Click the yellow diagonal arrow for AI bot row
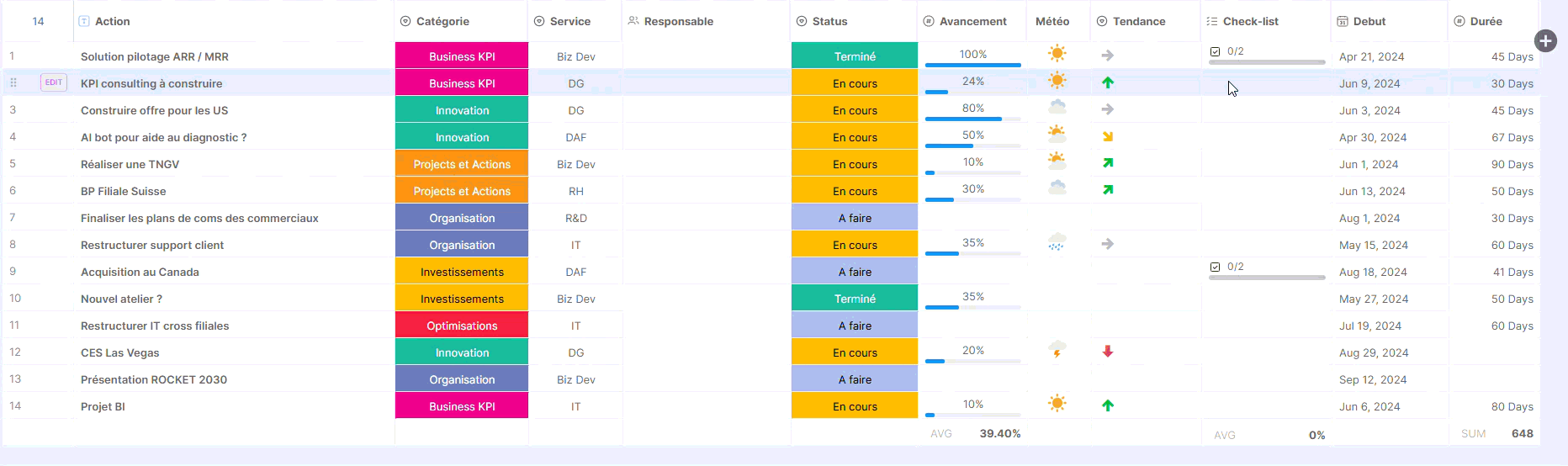Image resolution: width=1568 pixels, height=466 pixels. [x=1108, y=136]
